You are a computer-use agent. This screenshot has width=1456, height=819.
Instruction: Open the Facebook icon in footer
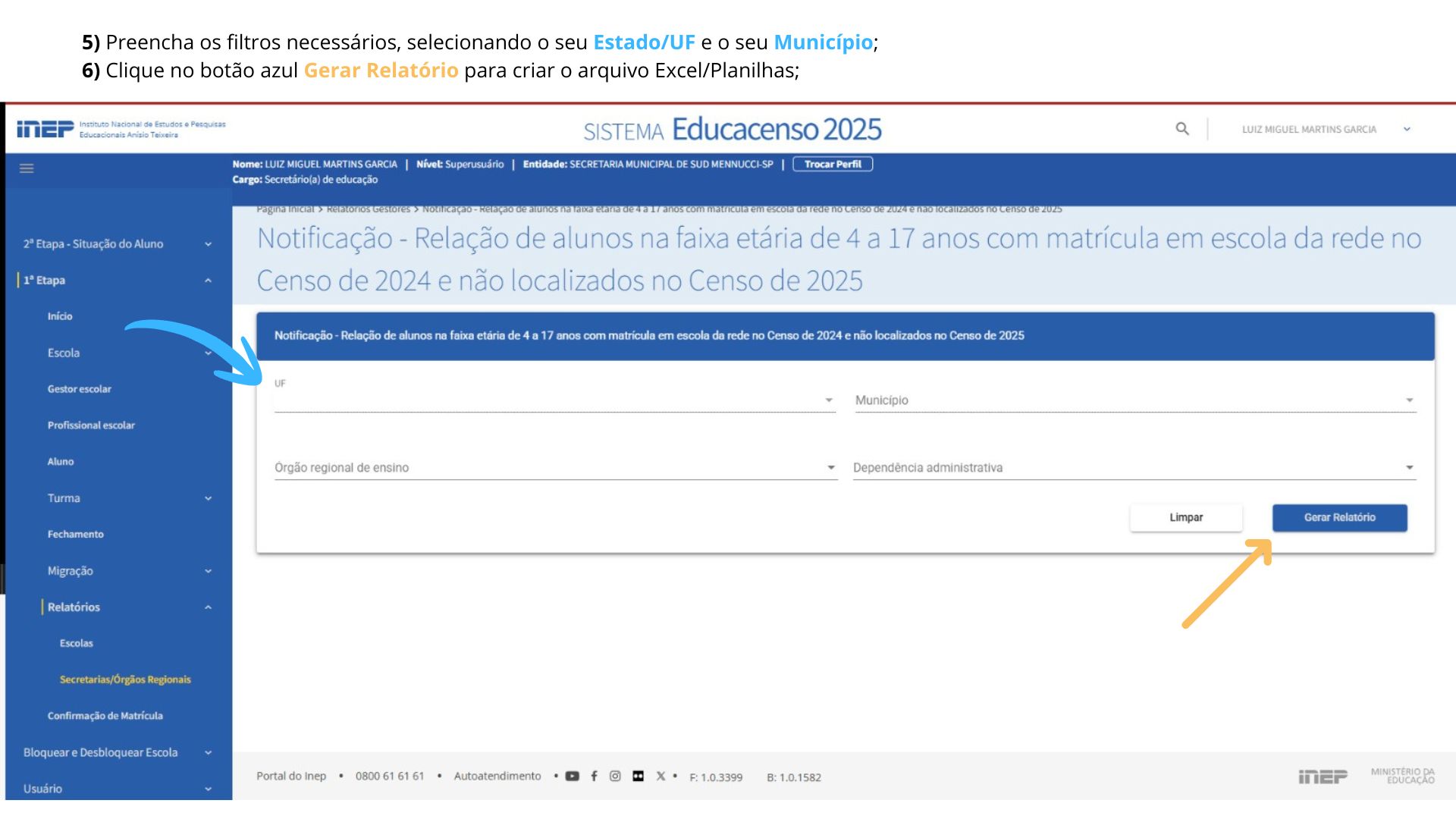click(594, 776)
